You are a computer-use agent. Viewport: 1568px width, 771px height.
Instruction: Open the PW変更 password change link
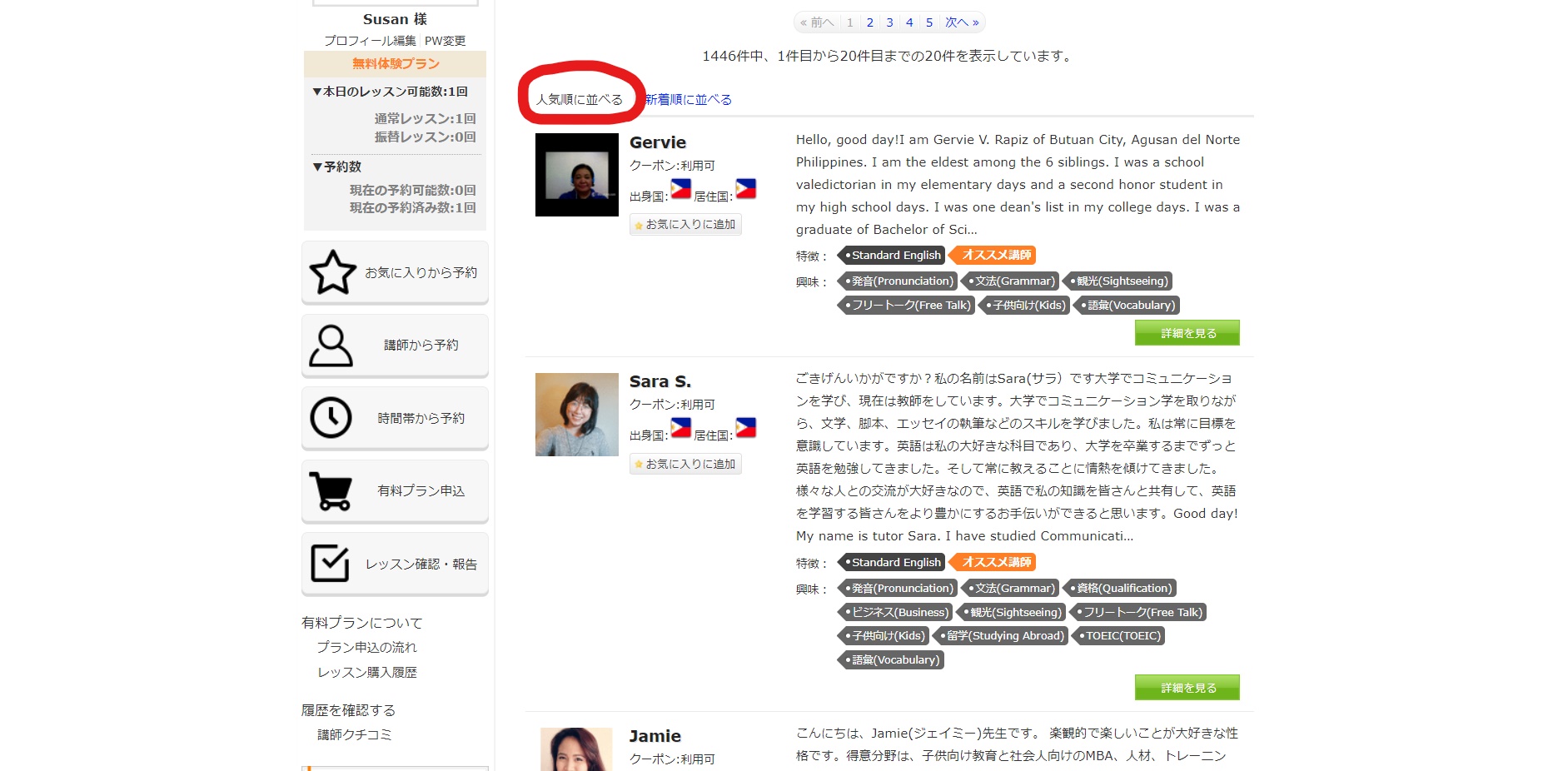(445, 41)
